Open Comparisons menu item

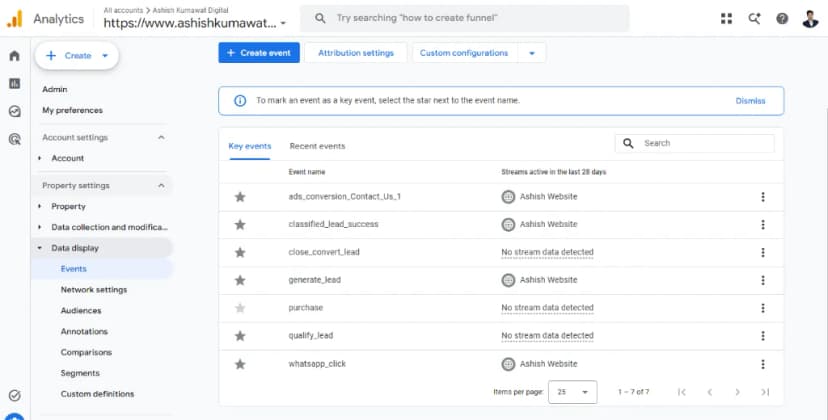pyautogui.click(x=86, y=352)
